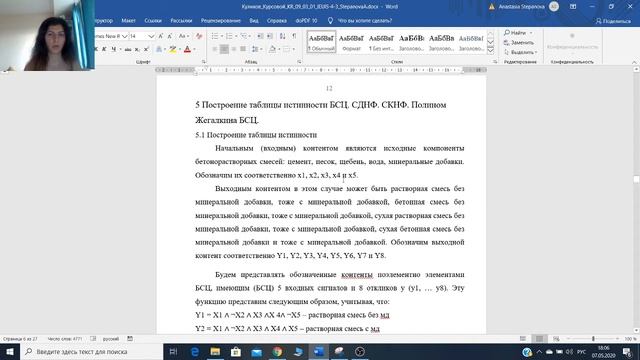
Task: Toggle superscript formatting
Action: coord(146,49)
